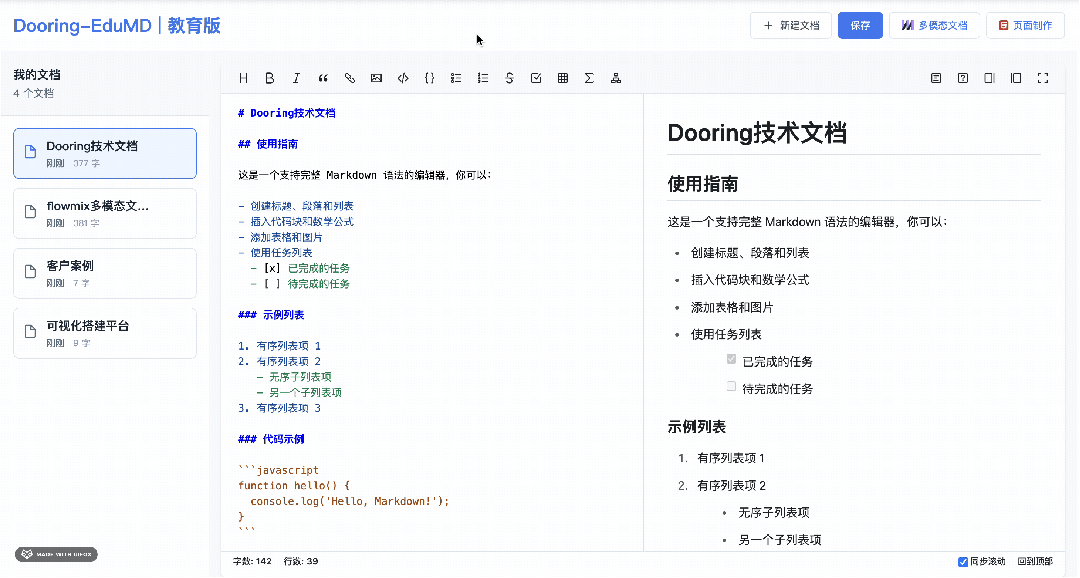Open the document outline icon

click(936, 79)
